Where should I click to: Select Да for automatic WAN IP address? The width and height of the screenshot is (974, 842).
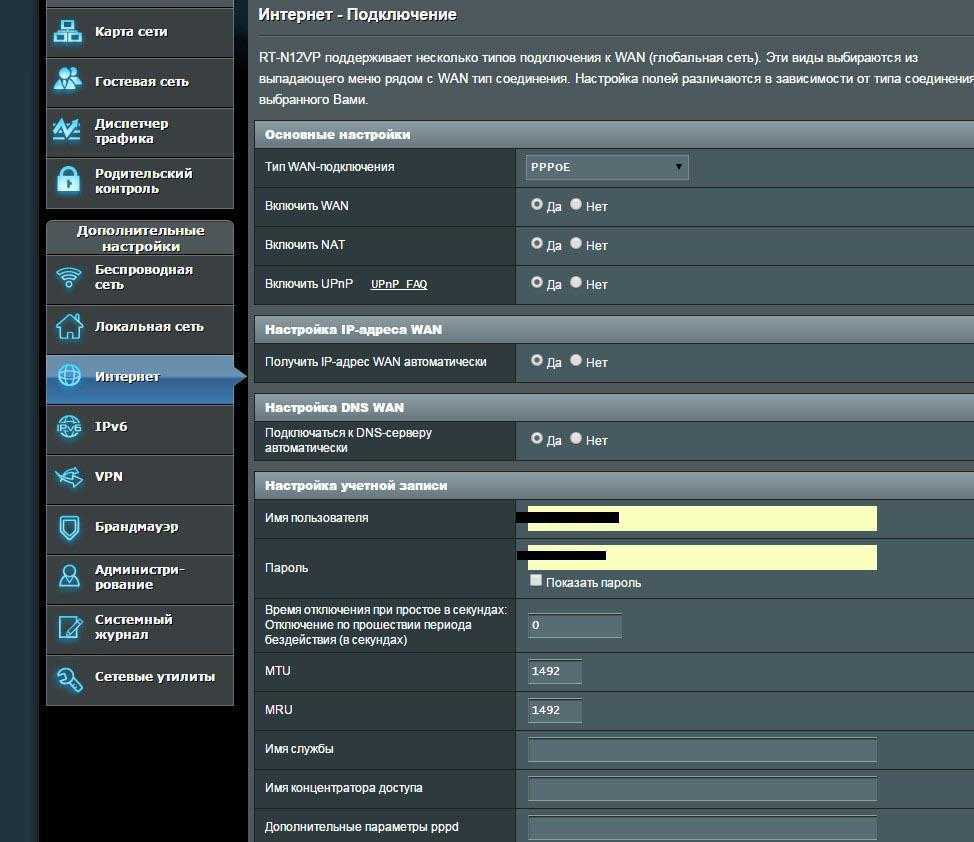pos(537,360)
